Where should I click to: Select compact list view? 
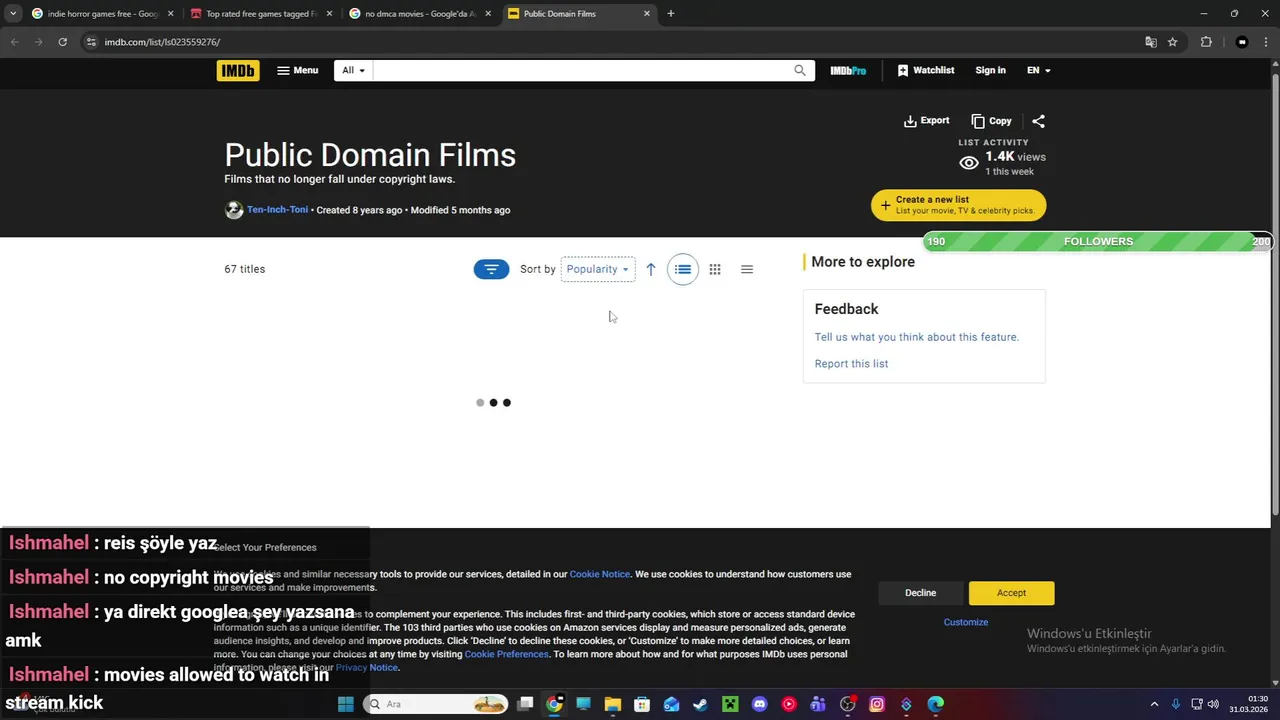click(x=747, y=269)
